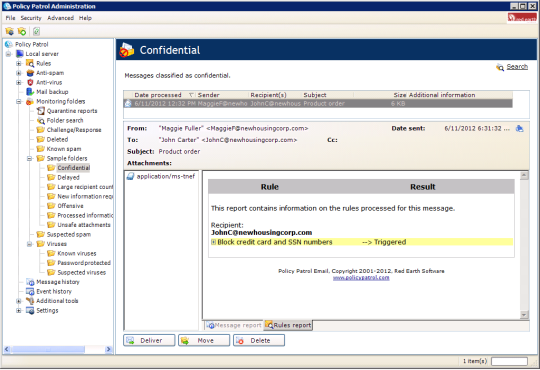Click the tree horizontal scrollbar thumb
Screen dimensions: 540x370
(48, 349)
